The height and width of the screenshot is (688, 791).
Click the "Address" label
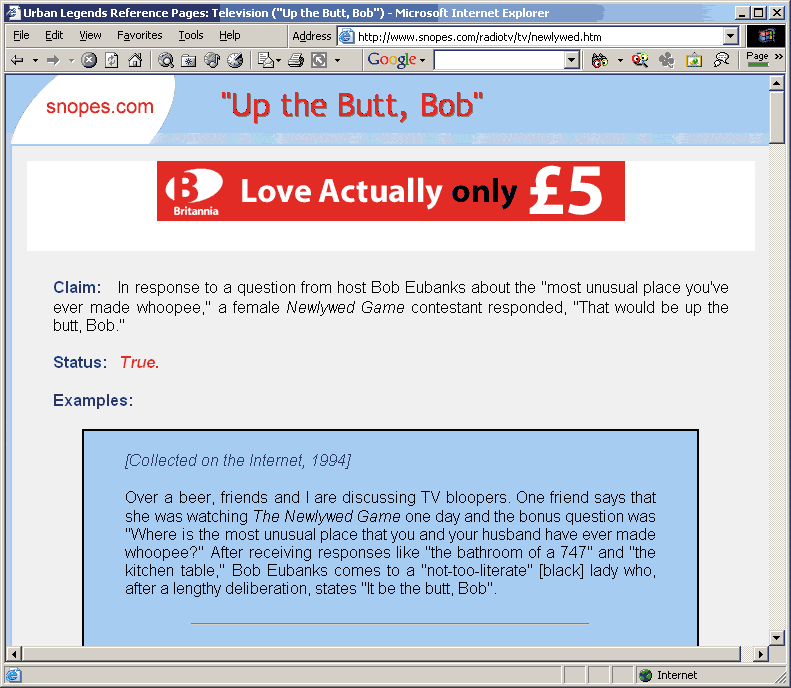[312, 36]
